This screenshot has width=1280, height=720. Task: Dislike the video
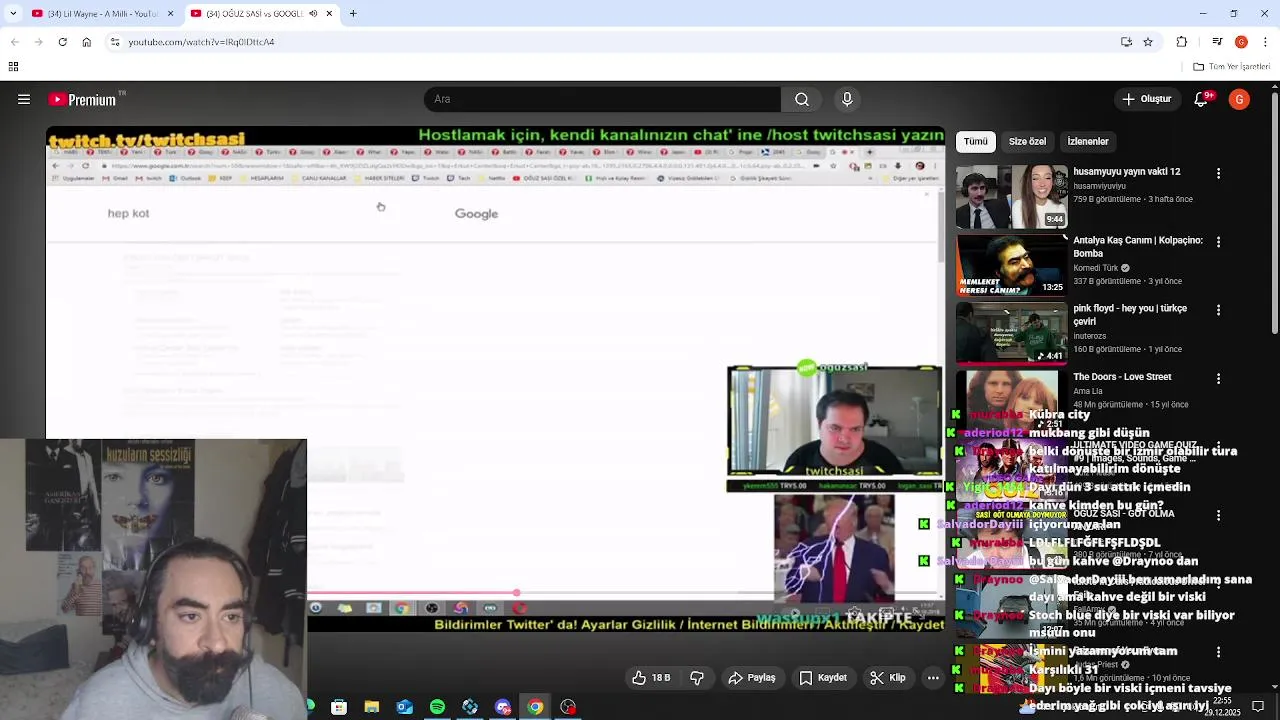697,678
